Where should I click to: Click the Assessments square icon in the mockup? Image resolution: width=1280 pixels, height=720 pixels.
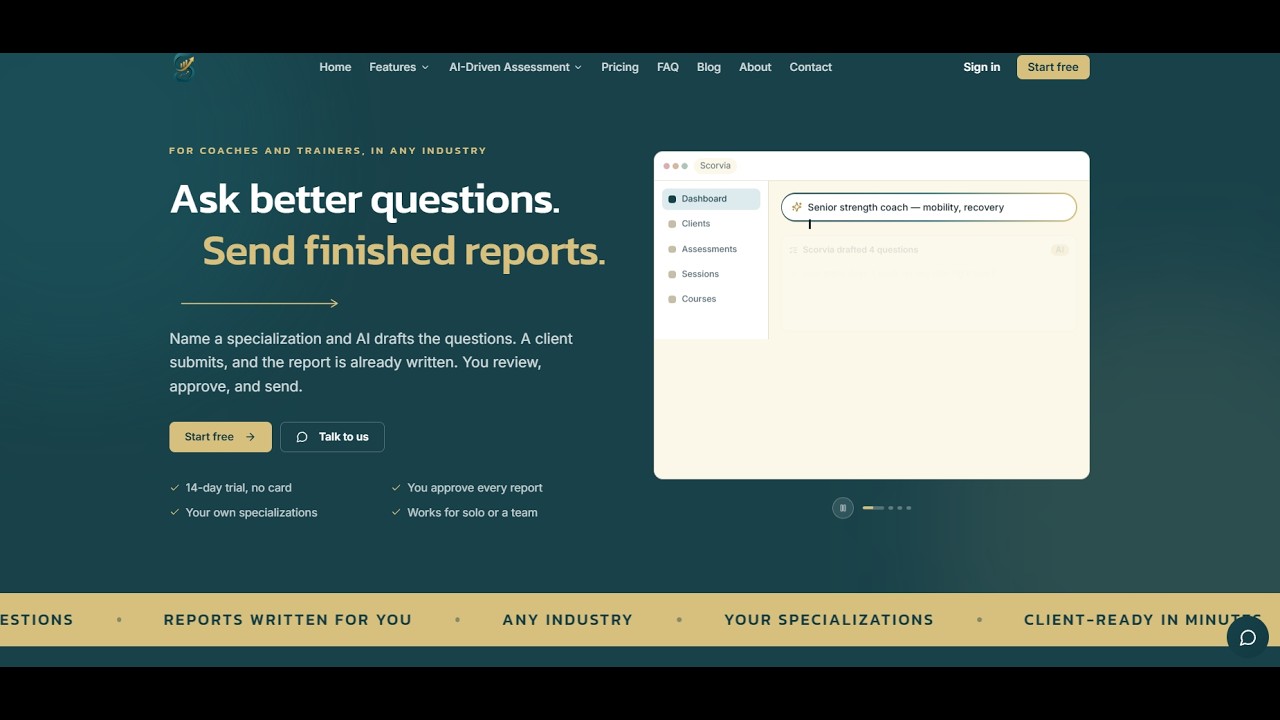point(672,249)
